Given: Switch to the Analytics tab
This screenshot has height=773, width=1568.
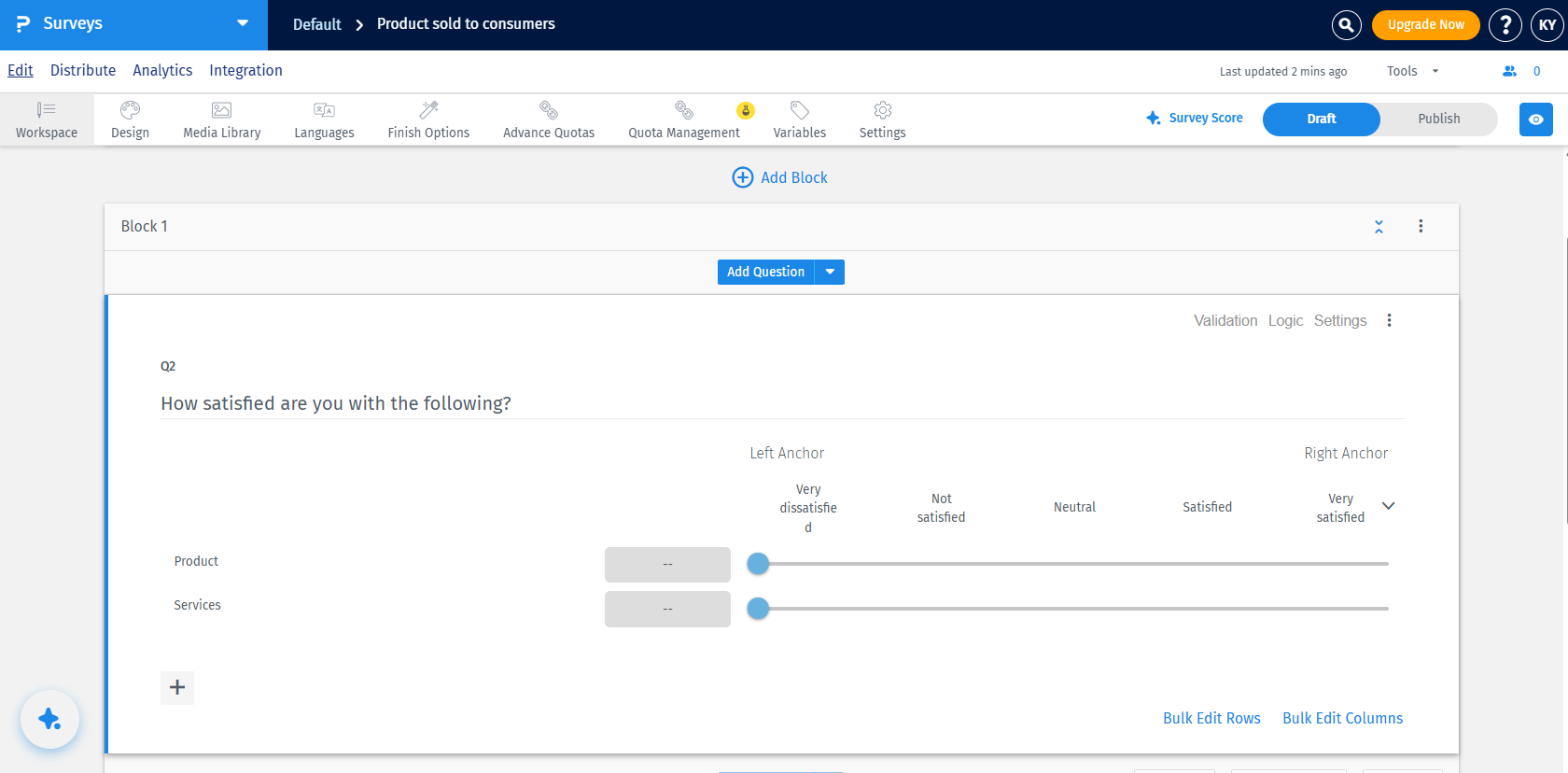Looking at the screenshot, I should click(162, 70).
